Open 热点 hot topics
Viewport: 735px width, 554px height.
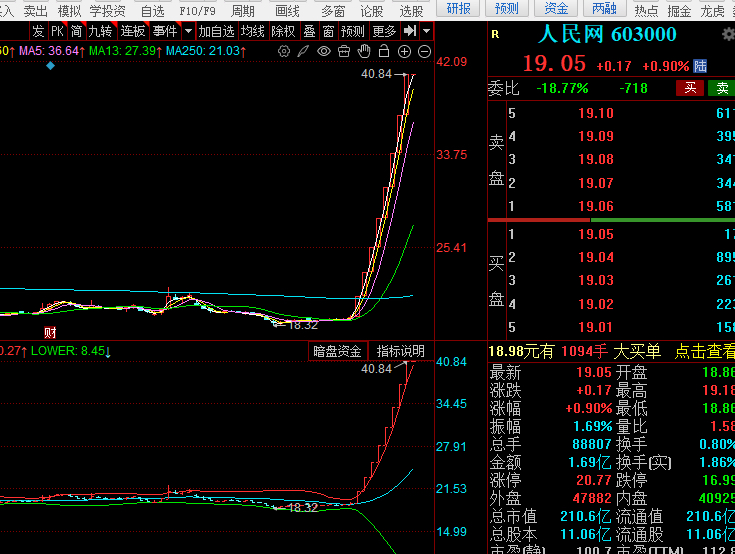[646, 10]
